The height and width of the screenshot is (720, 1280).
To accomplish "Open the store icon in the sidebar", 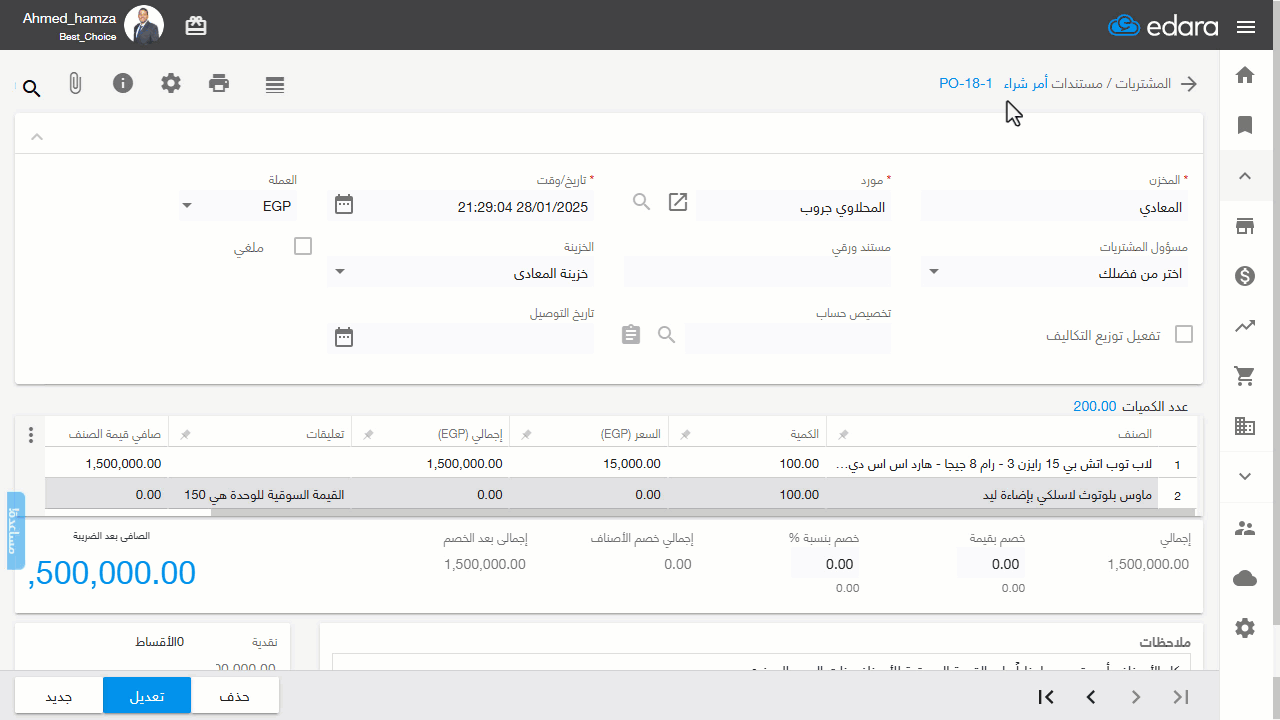I will coord(1245,226).
